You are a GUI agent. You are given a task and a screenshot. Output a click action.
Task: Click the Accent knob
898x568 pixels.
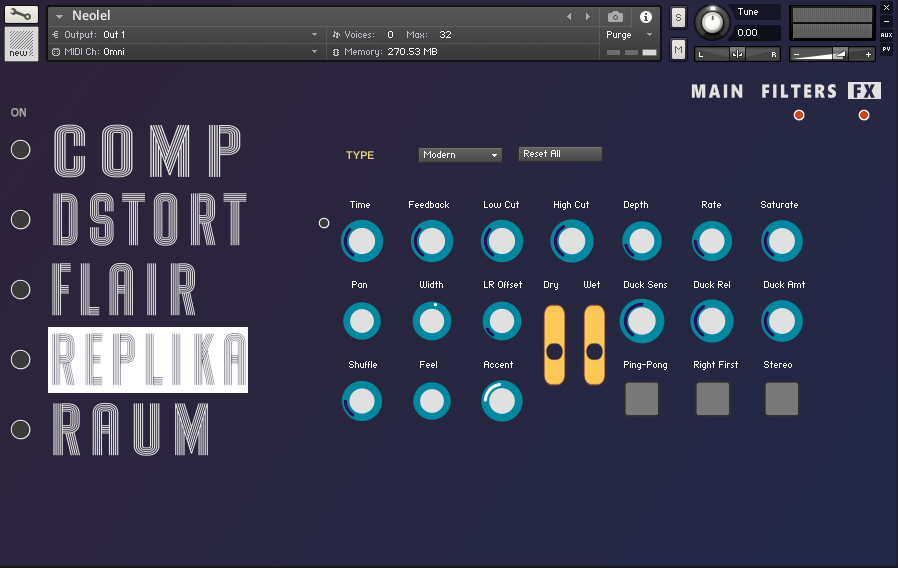(502, 401)
